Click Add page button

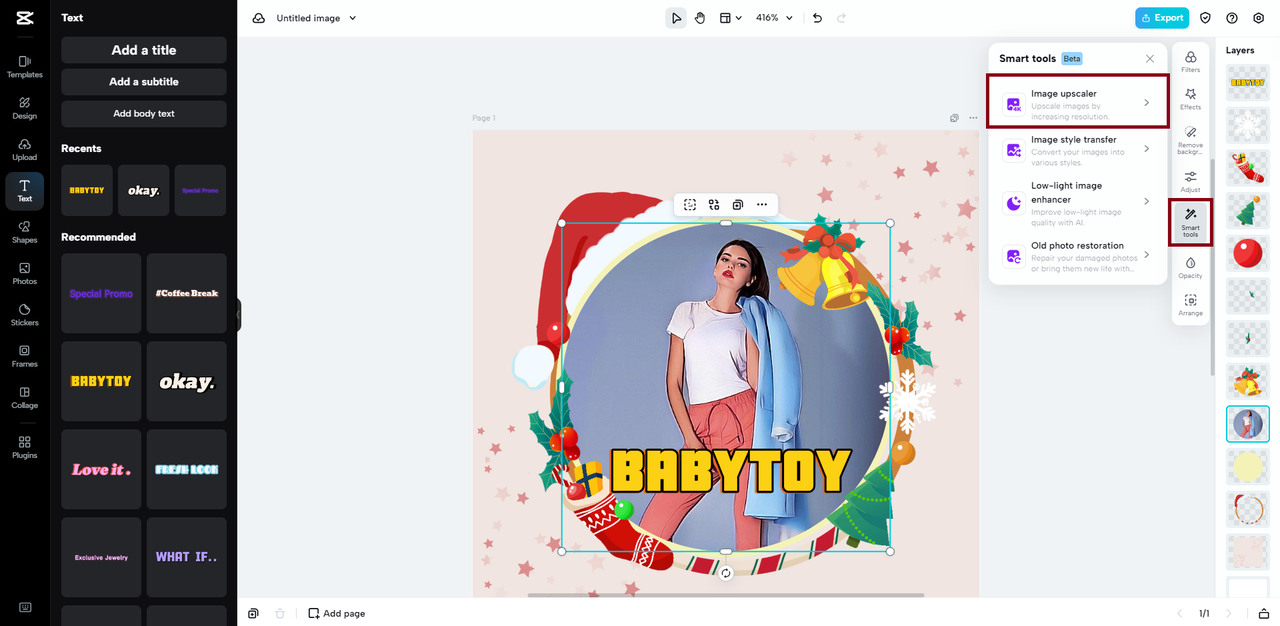[x=336, y=613]
